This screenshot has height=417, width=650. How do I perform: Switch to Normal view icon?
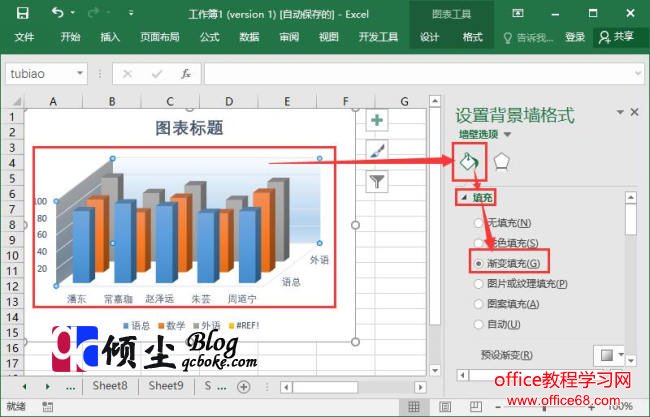coord(414,407)
